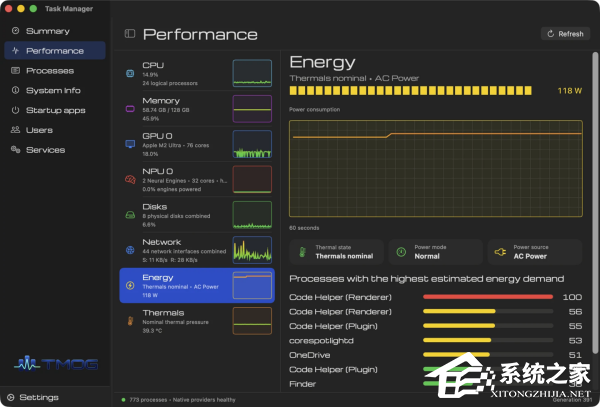Image resolution: width=600 pixels, height=407 pixels.
Task: Click the power source plug icon
Action: pyautogui.click(x=500, y=252)
